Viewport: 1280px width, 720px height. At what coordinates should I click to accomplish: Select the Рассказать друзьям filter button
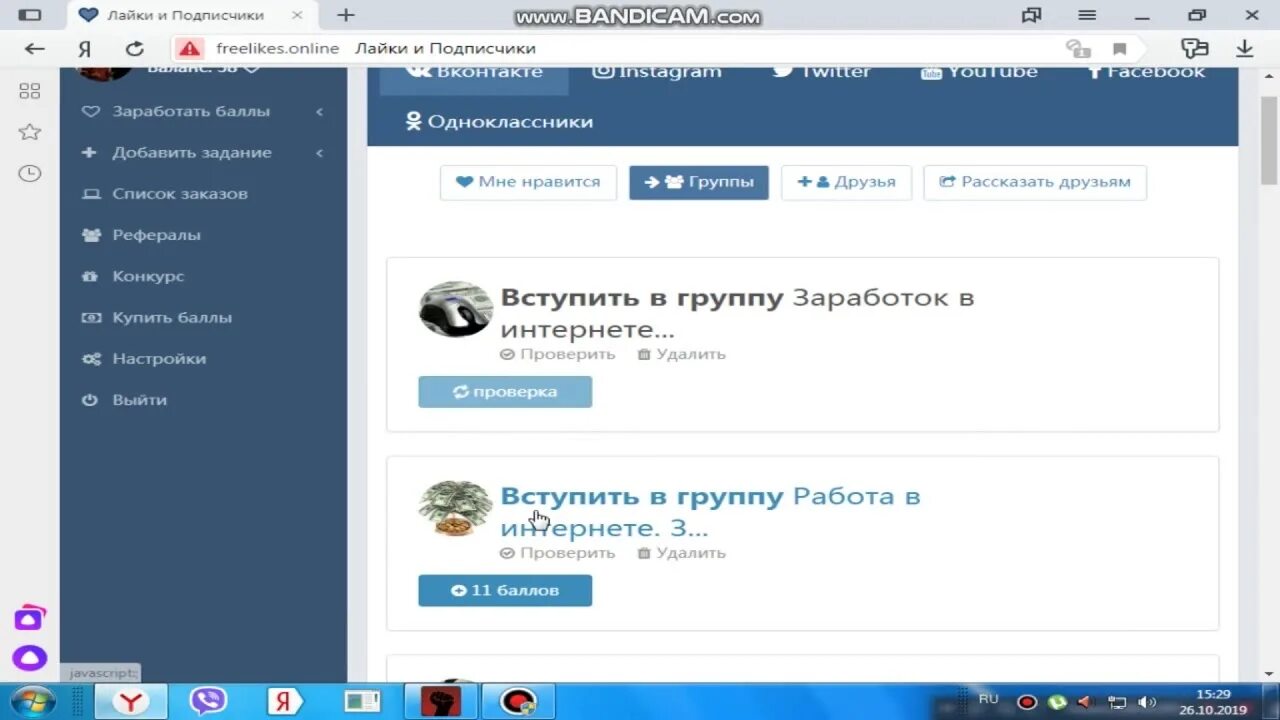(1035, 182)
